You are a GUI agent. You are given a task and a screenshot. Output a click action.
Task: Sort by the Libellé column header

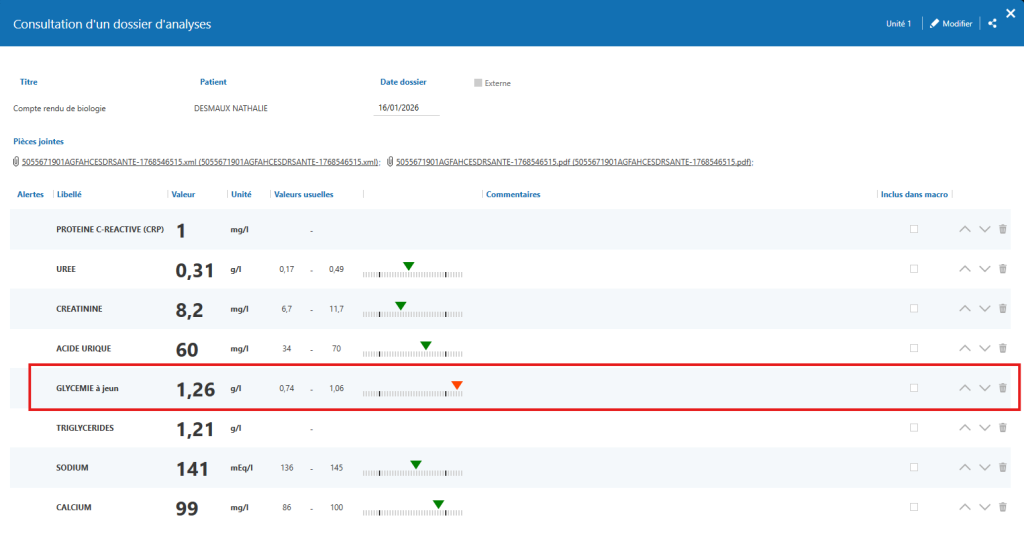[x=69, y=194]
